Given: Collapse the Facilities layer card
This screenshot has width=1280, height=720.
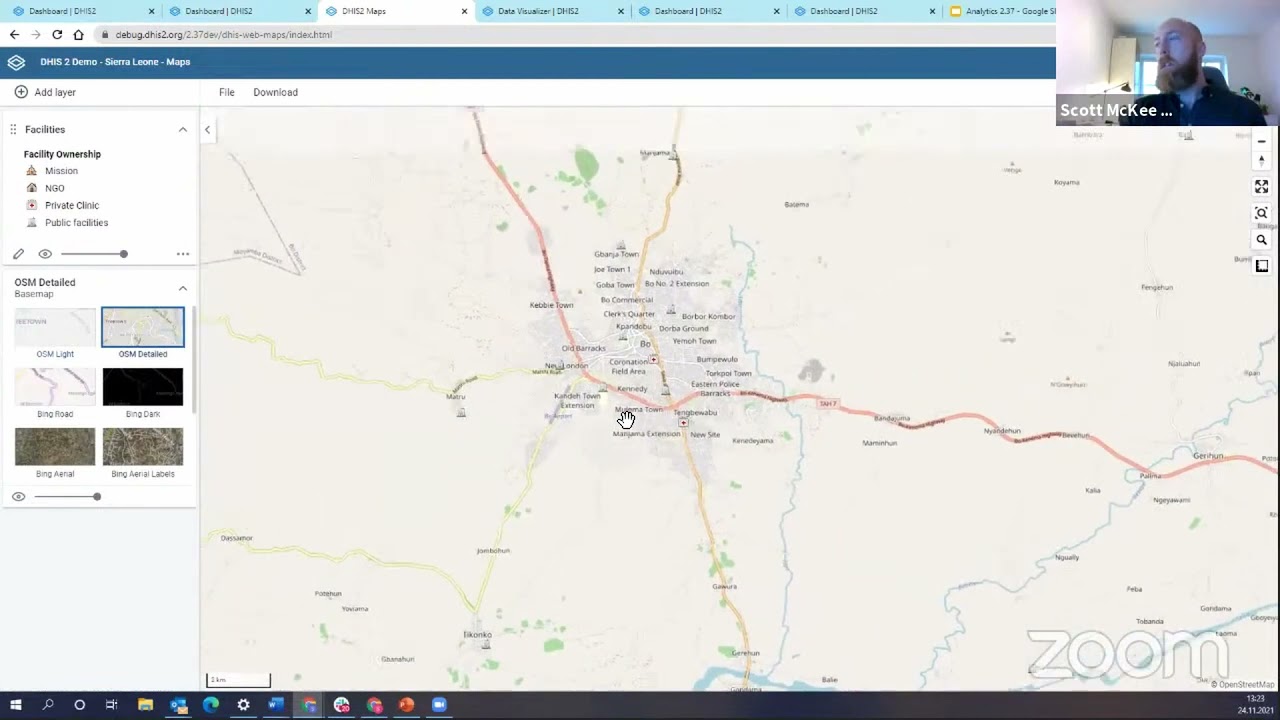Looking at the screenshot, I should (183, 130).
